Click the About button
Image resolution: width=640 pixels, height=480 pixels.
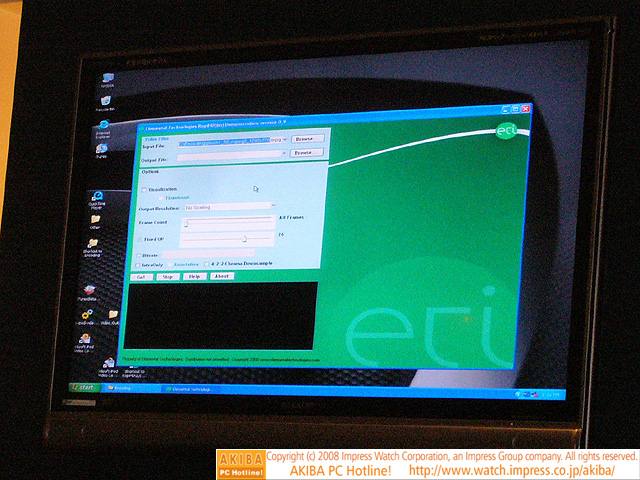[x=221, y=276]
